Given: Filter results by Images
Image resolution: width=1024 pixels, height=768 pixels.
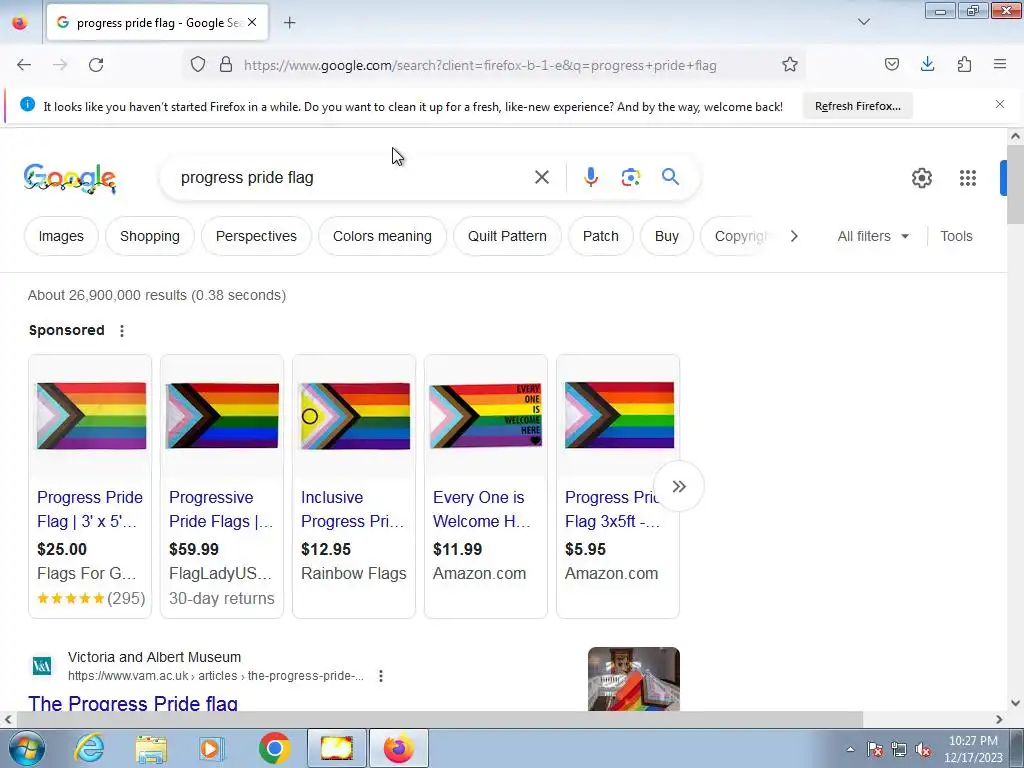Looking at the screenshot, I should point(61,236).
